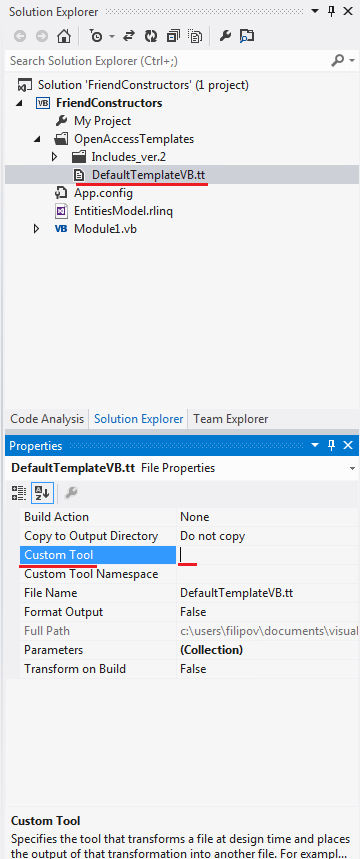Open the Properties object selector dropdown
This screenshot has width=360, height=859.
pyautogui.click(x=352, y=468)
